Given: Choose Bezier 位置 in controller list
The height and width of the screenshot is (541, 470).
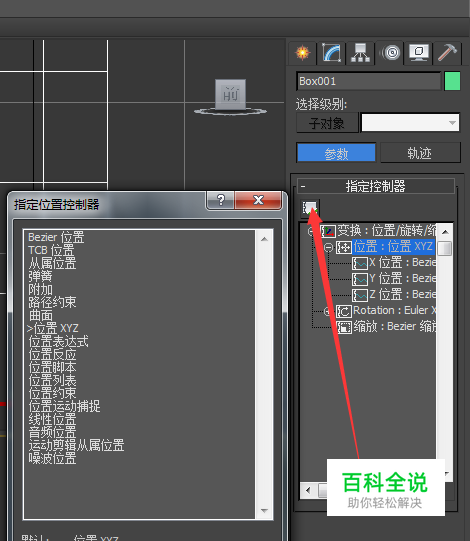Looking at the screenshot, I should coord(56,237).
